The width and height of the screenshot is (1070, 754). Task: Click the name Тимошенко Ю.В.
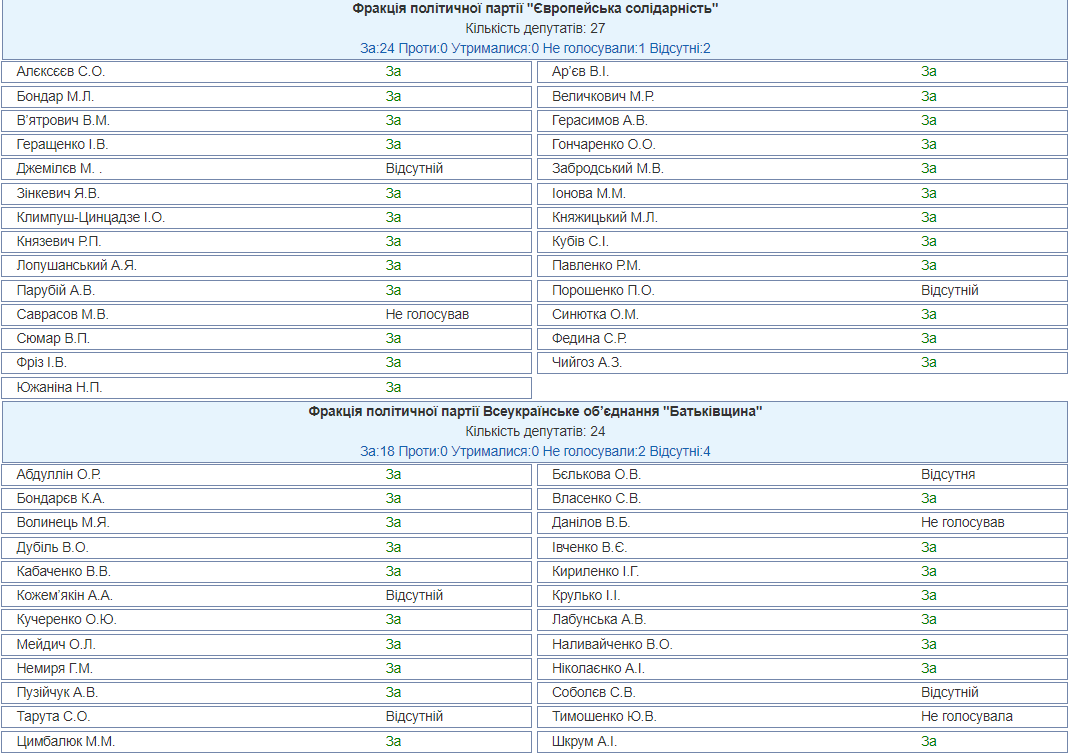604,716
